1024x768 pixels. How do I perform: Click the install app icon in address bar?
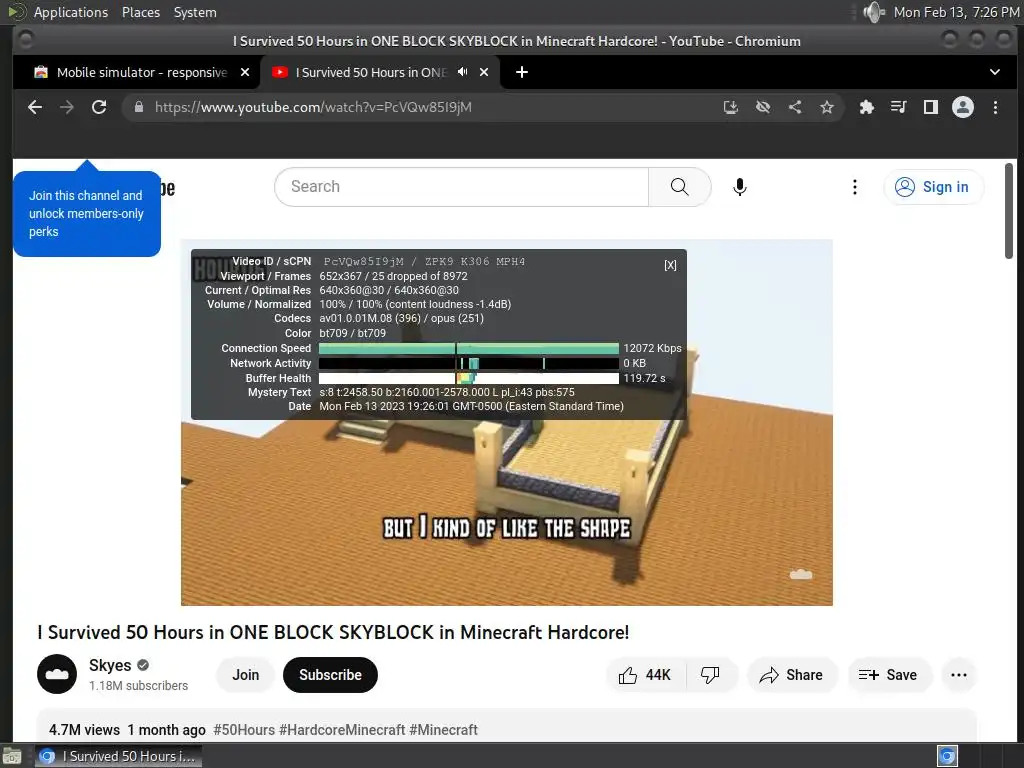[x=731, y=107]
